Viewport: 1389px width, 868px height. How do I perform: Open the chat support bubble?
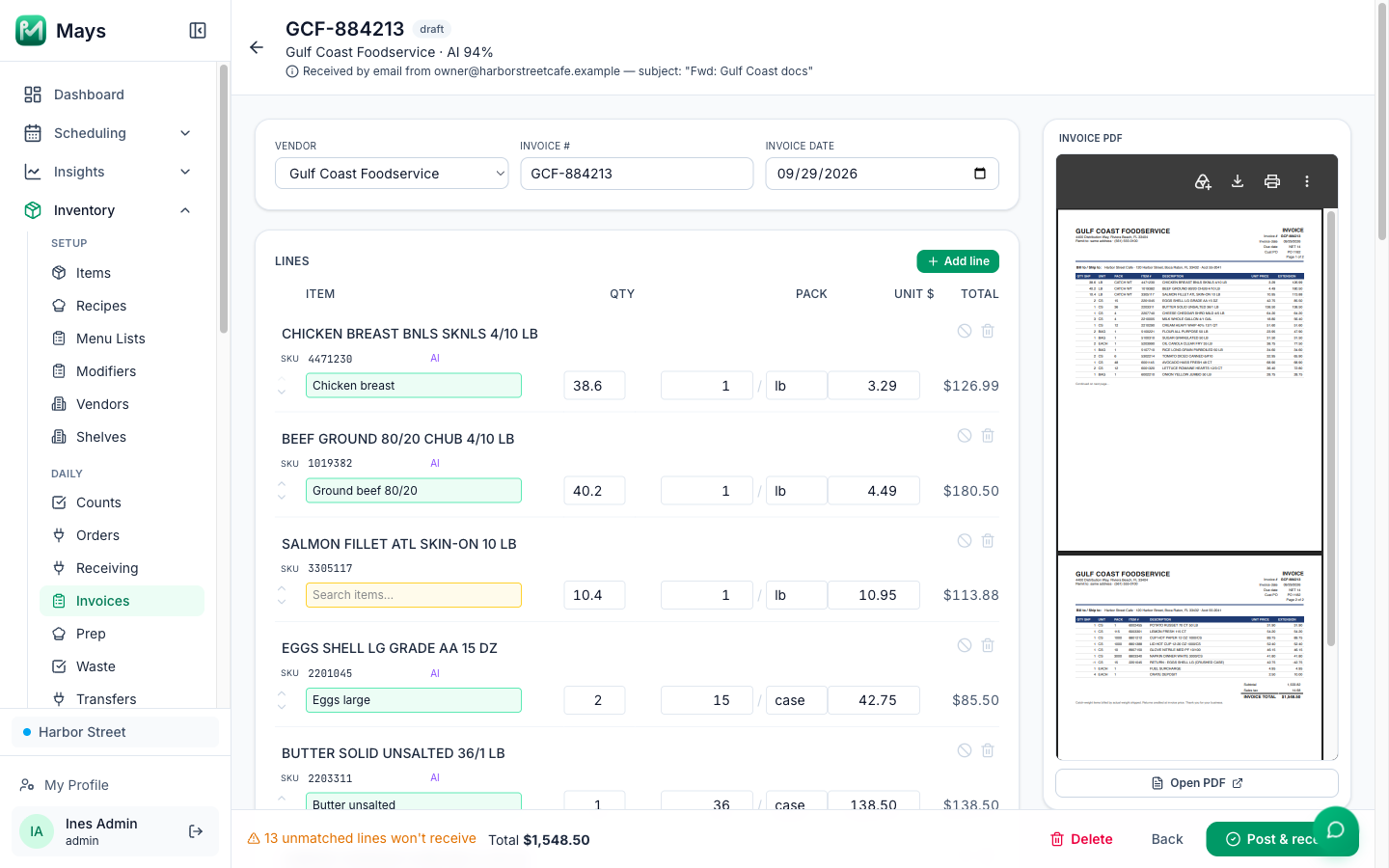coord(1336,830)
